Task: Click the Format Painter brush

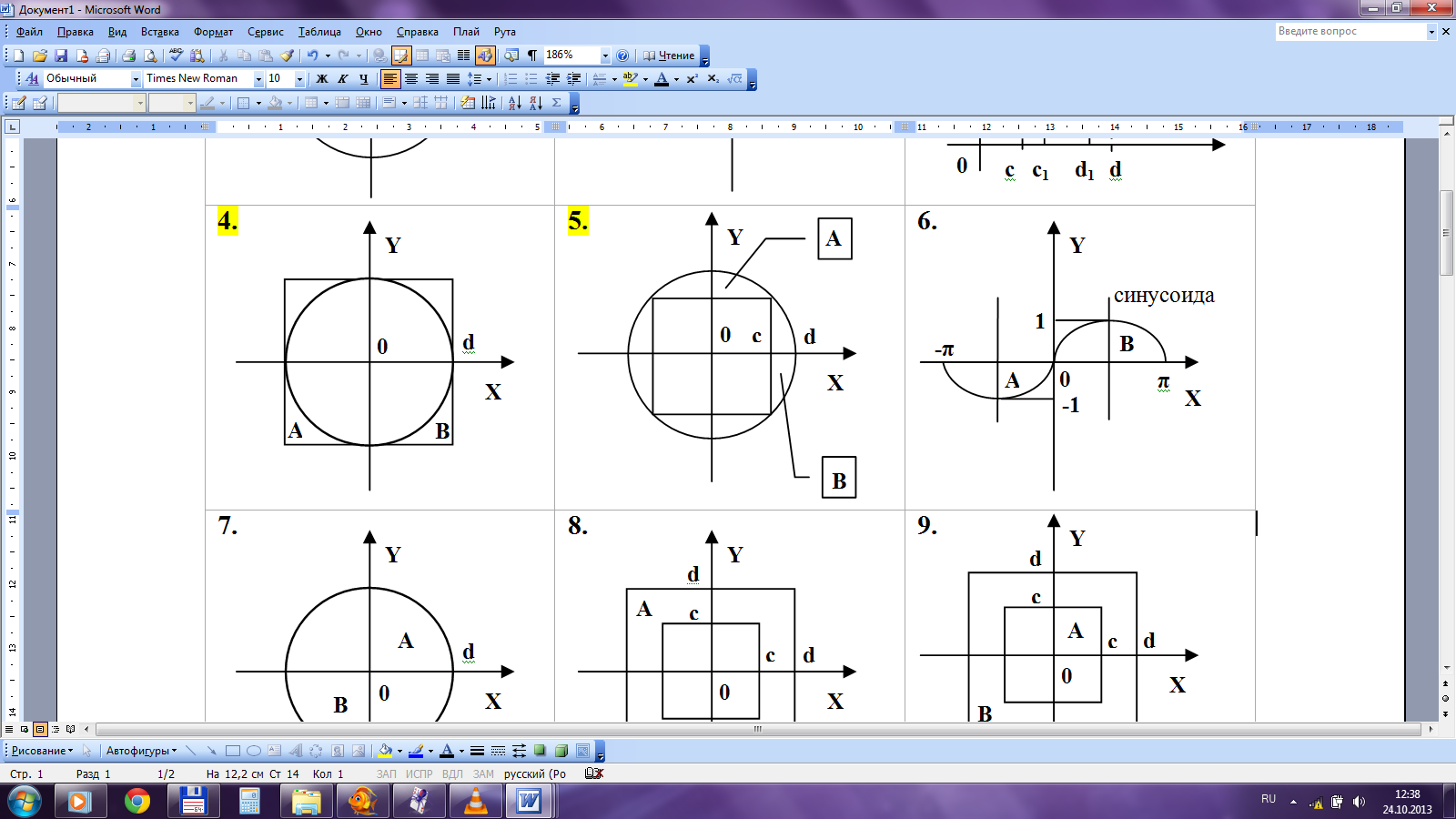Action: coord(287,56)
